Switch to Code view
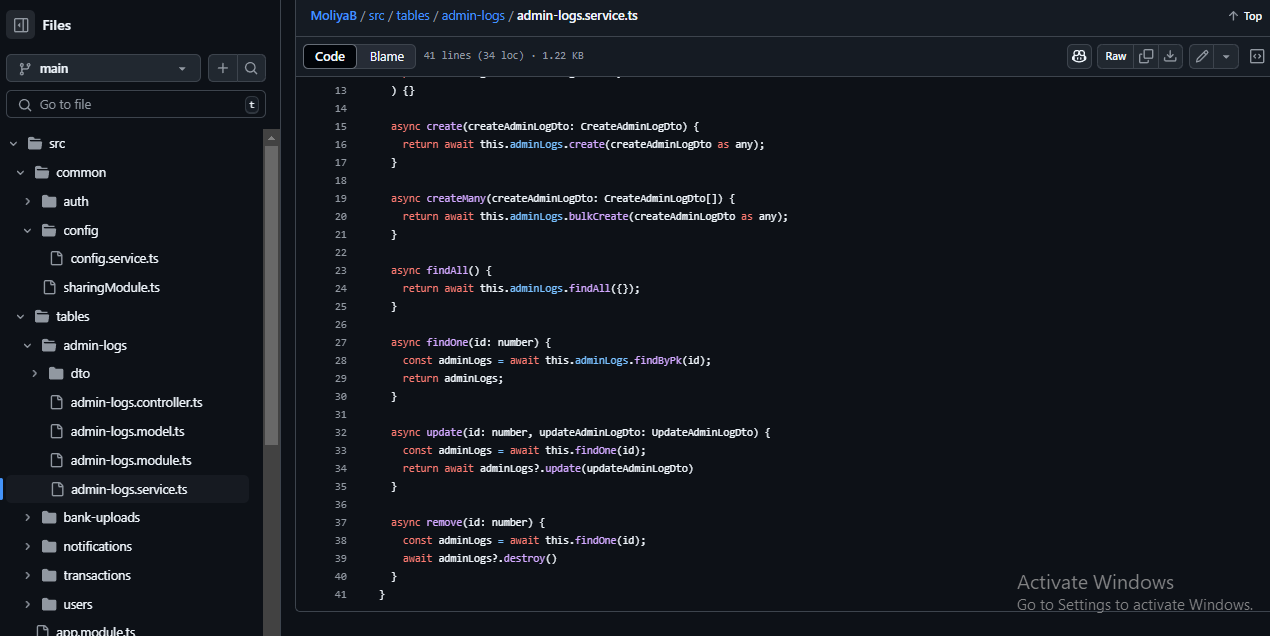This screenshot has height=636, width=1270. pos(330,56)
